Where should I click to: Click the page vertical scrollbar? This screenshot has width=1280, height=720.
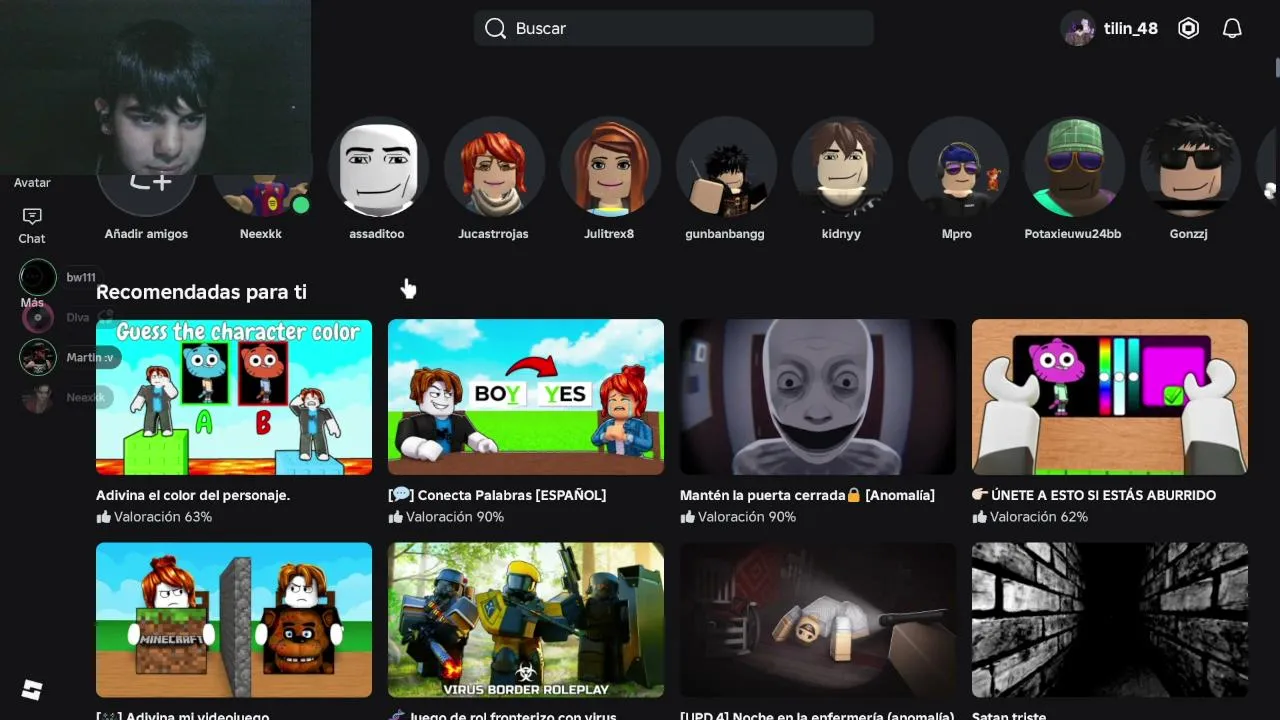[x=1276, y=66]
